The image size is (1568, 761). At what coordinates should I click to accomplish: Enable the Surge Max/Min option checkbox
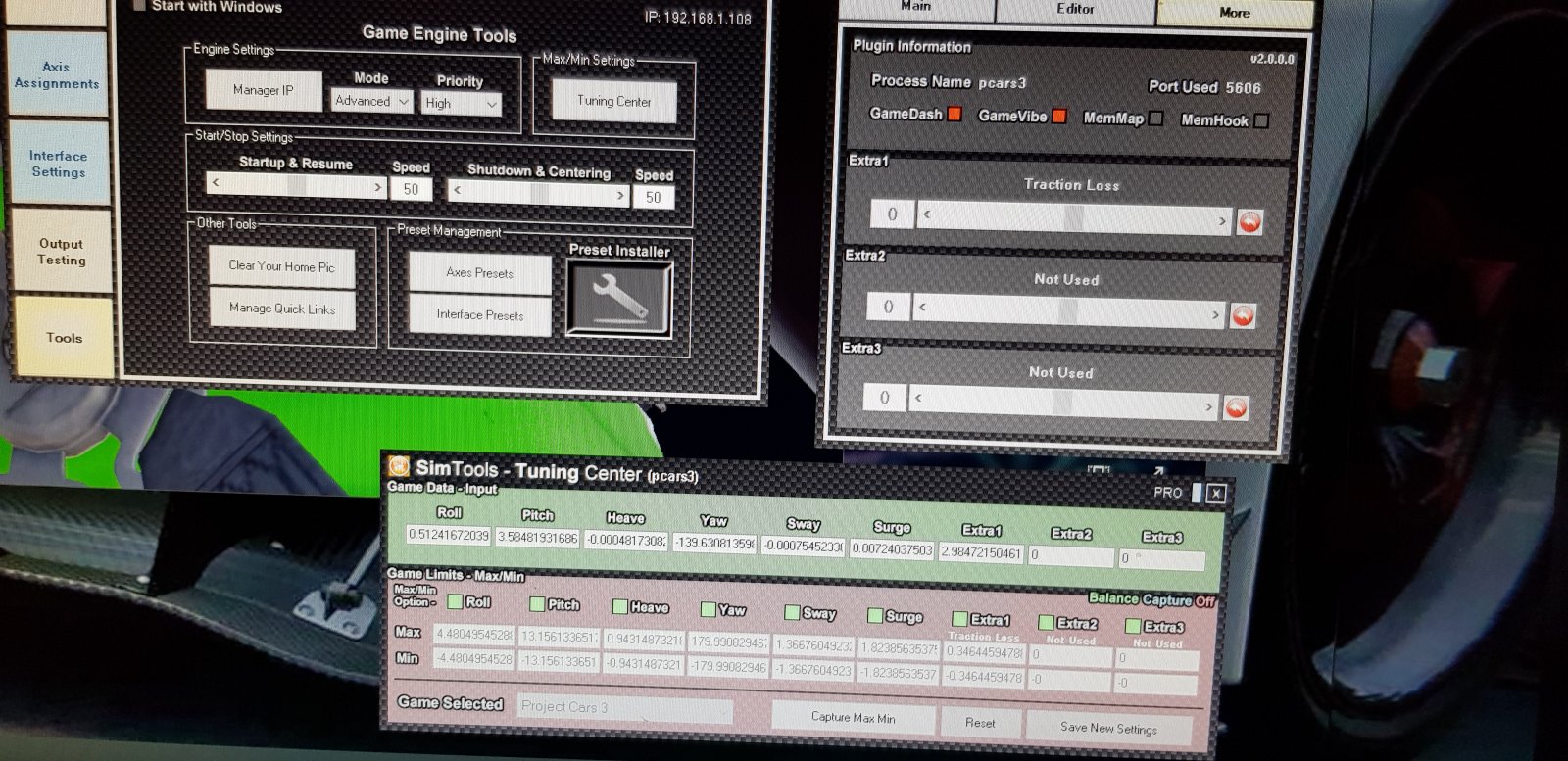click(875, 615)
